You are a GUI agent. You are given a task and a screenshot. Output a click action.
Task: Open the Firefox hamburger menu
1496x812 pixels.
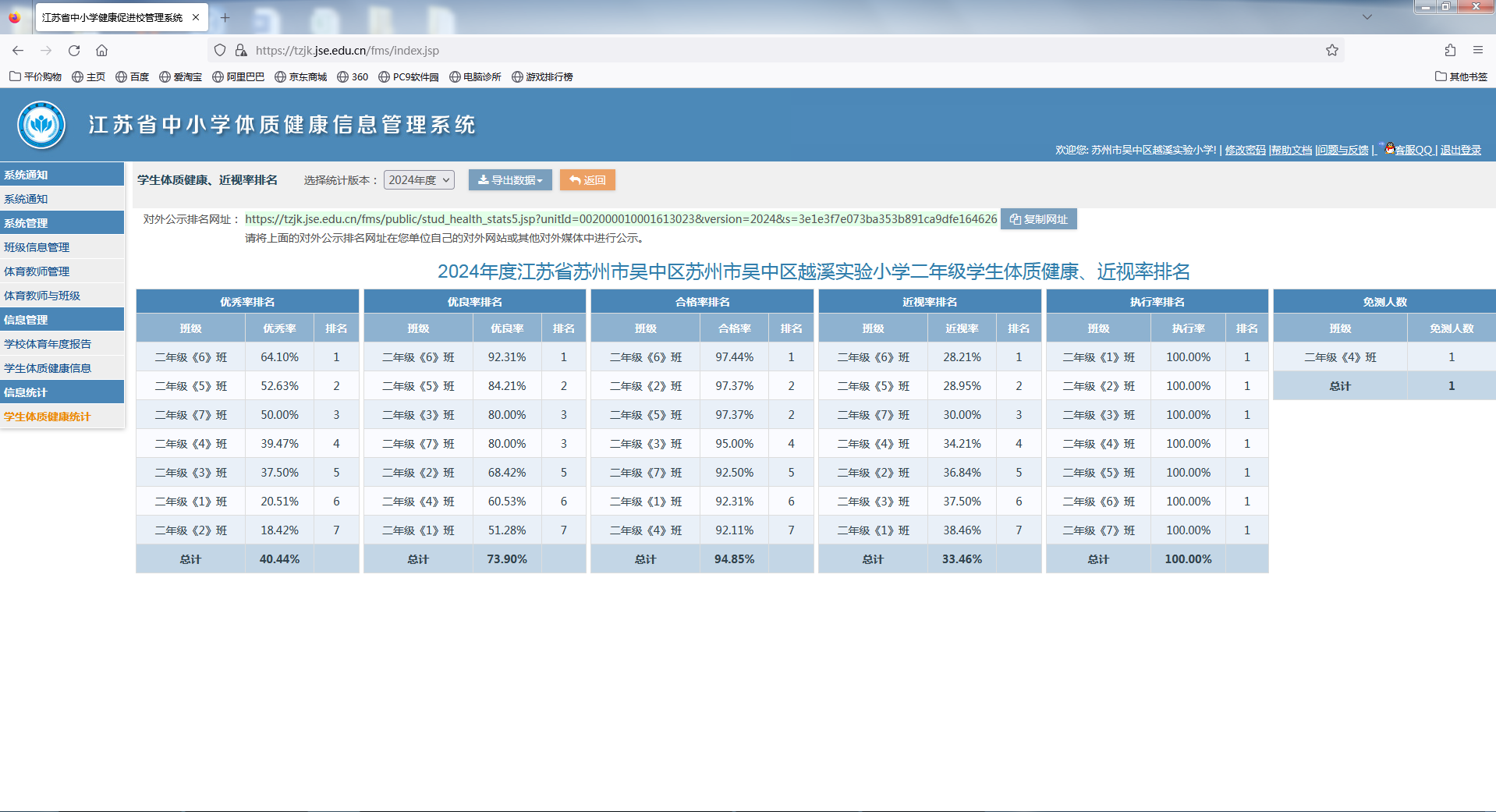tap(1478, 50)
